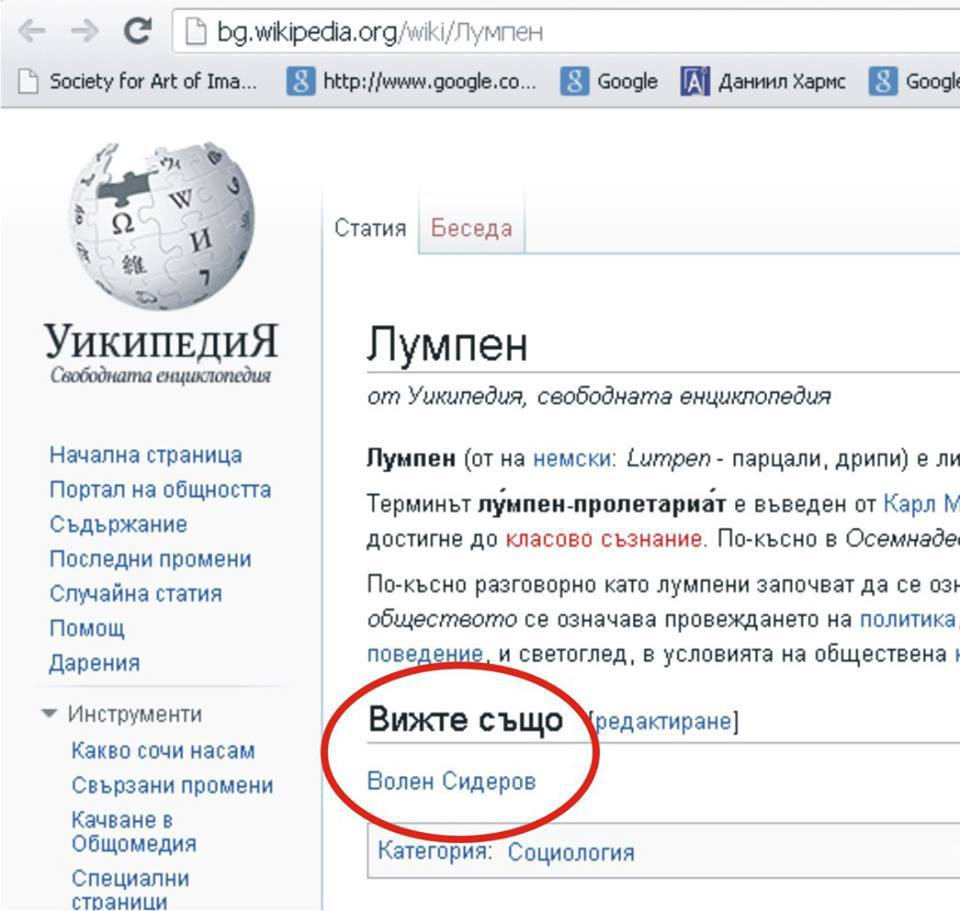Open the Society for Art of Ima... bookmark

point(138,81)
